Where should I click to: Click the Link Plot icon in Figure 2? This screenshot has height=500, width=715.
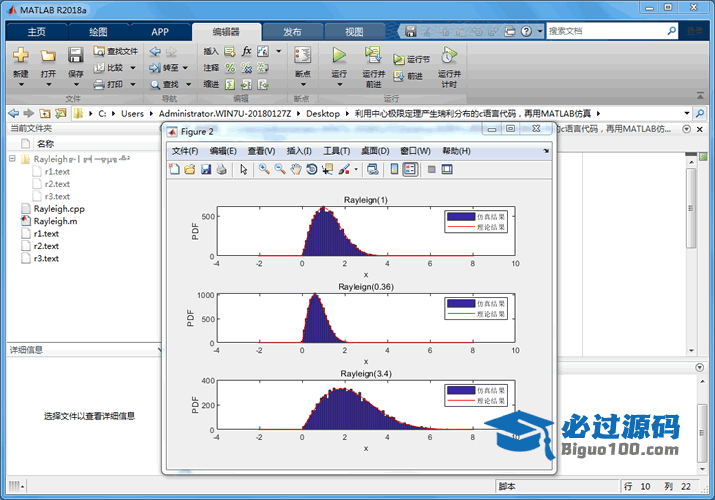(373, 169)
